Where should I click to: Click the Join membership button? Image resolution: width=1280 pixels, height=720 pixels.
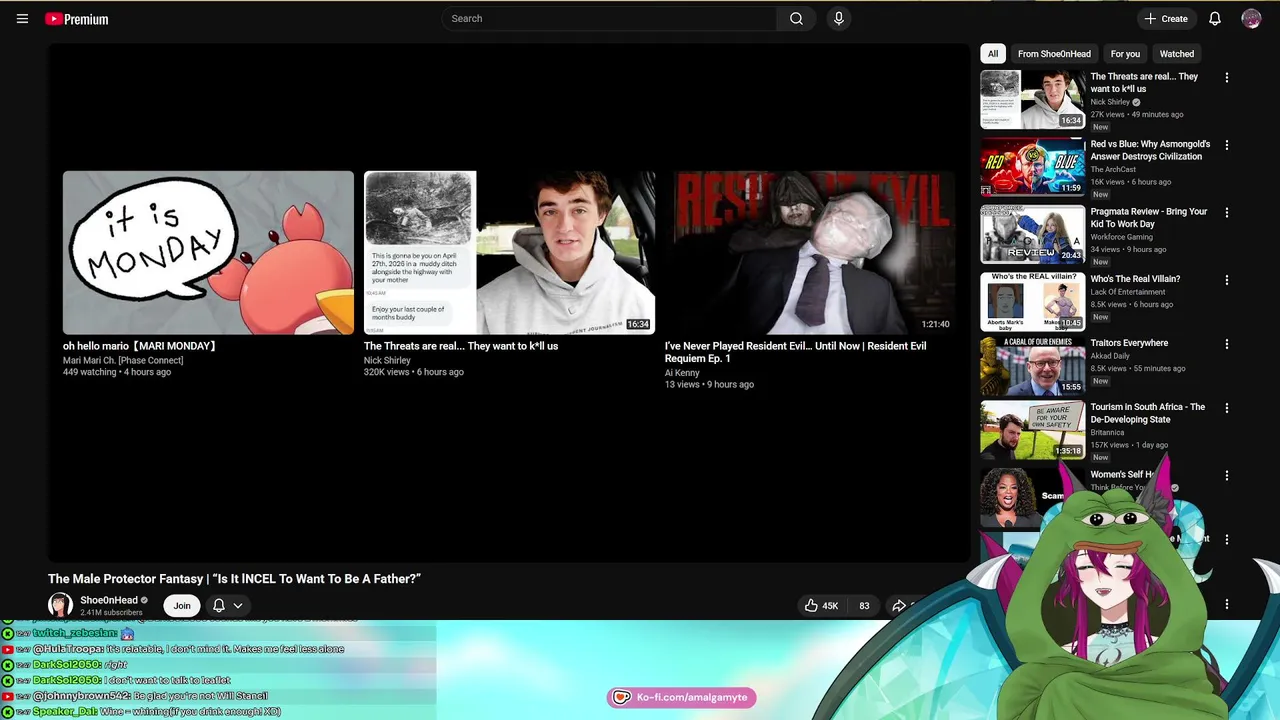(x=182, y=605)
